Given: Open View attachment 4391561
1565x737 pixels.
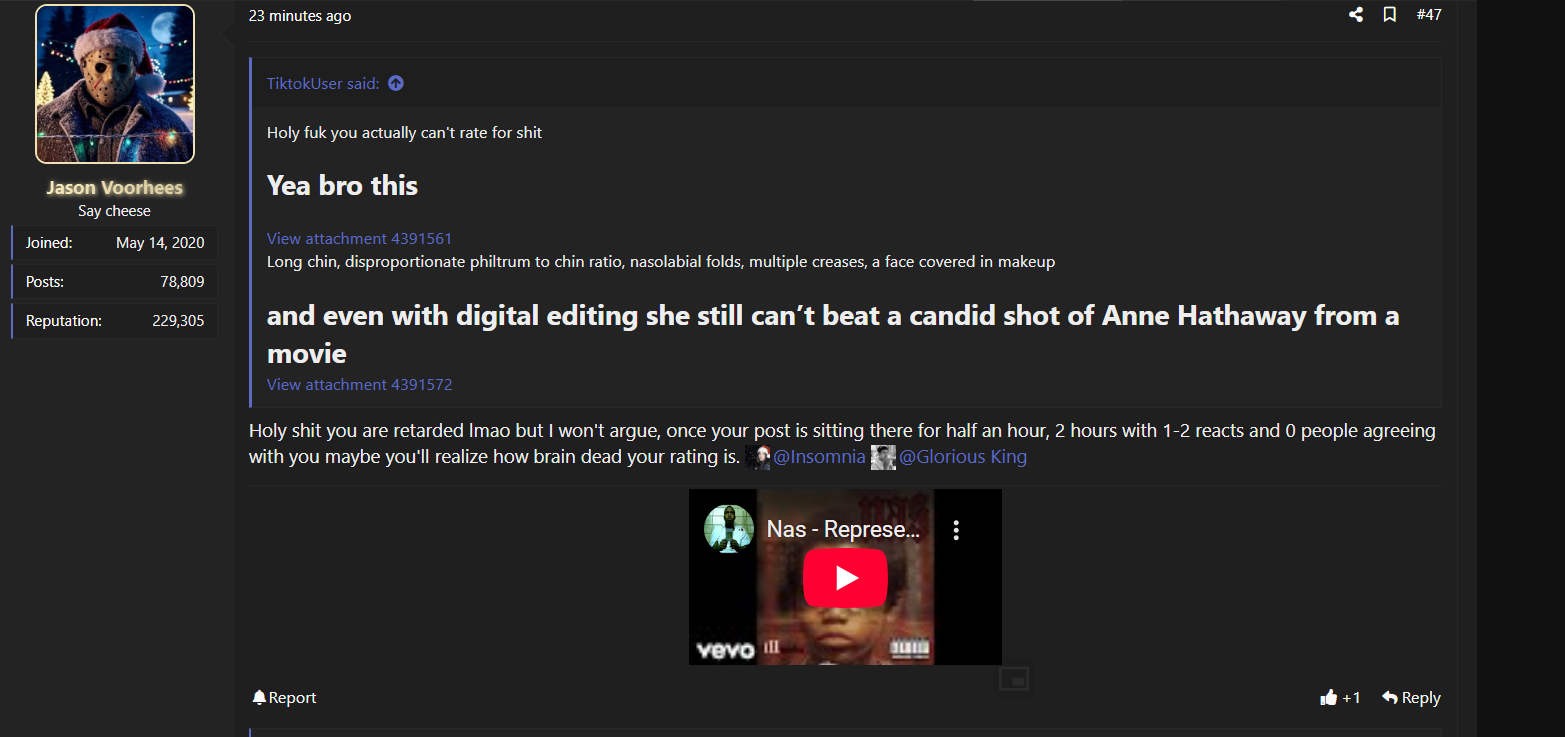Looking at the screenshot, I should pos(359,239).
